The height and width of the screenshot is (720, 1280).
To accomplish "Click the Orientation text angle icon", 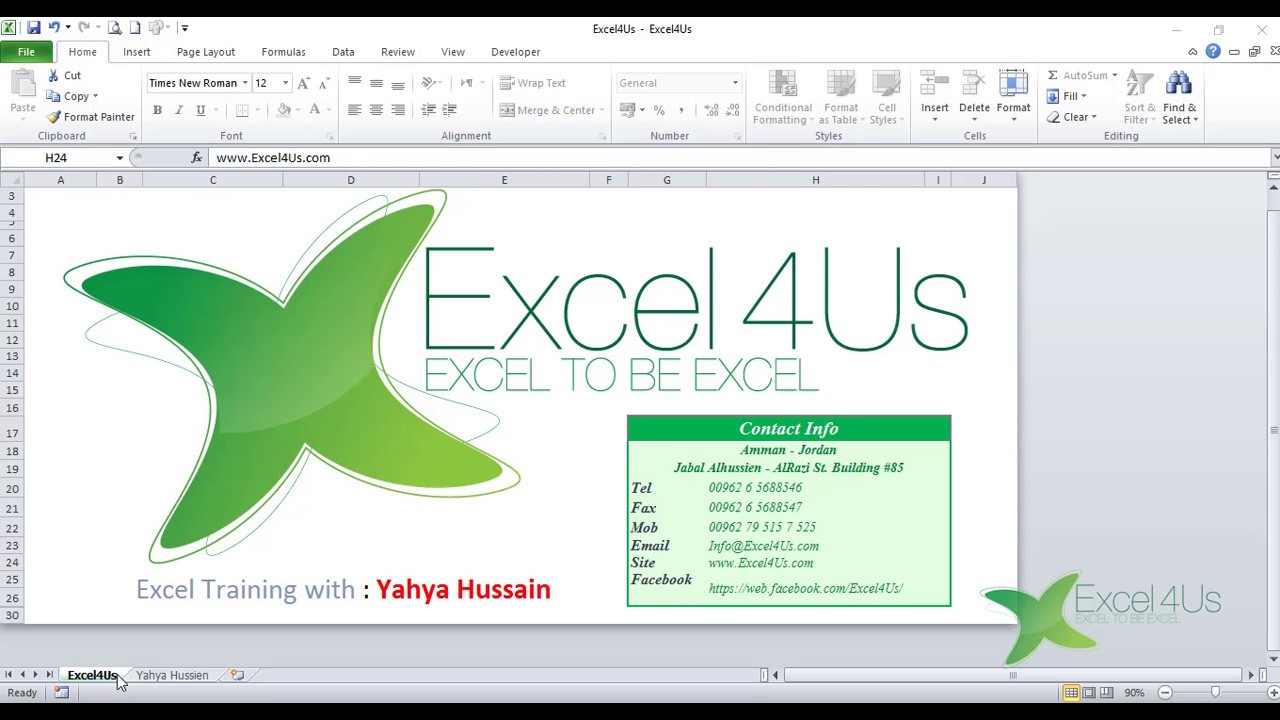I will pyautogui.click(x=428, y=83).
